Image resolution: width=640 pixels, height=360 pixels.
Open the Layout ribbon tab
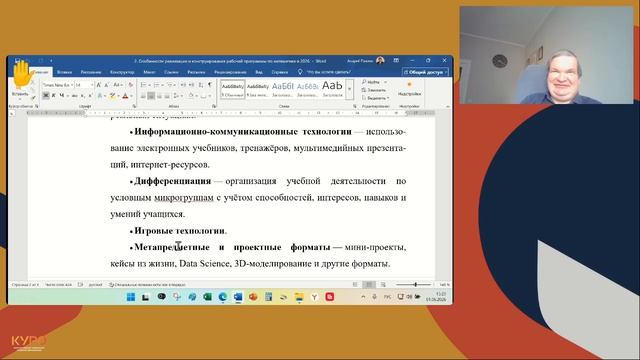click(149, 72)
